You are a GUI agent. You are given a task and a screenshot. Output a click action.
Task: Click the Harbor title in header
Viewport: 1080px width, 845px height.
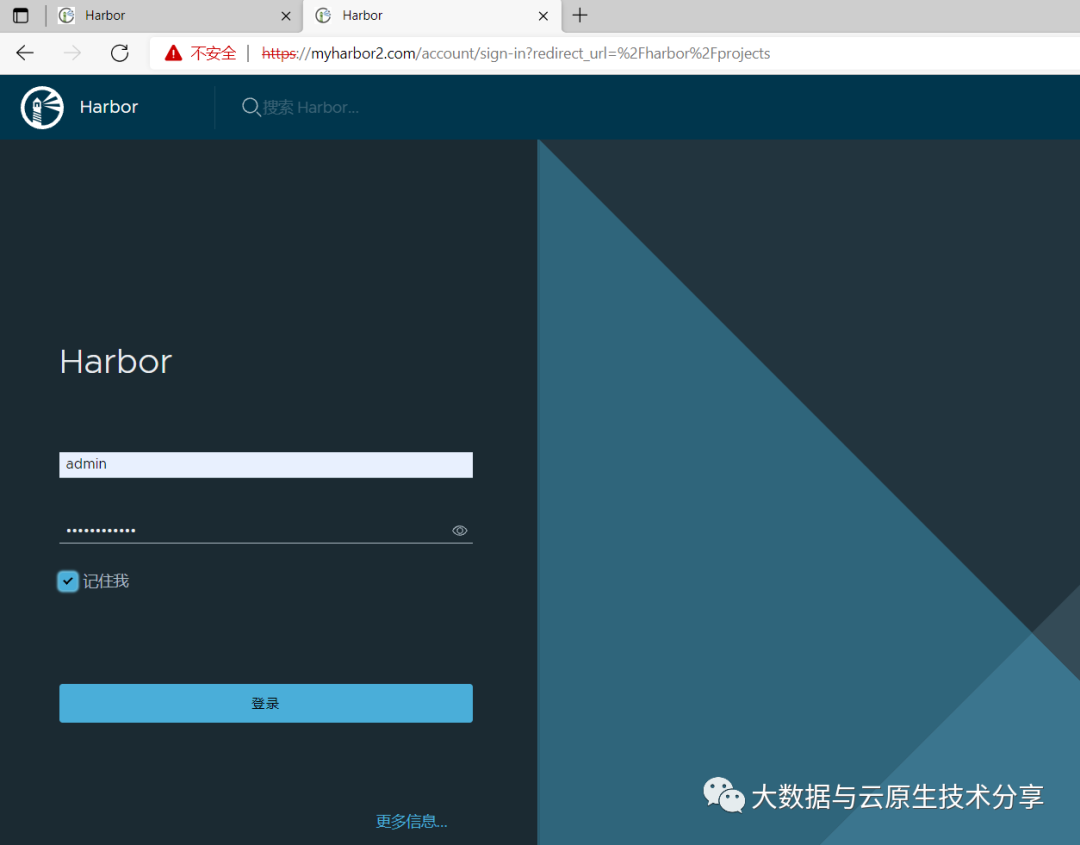pos(109,107)
